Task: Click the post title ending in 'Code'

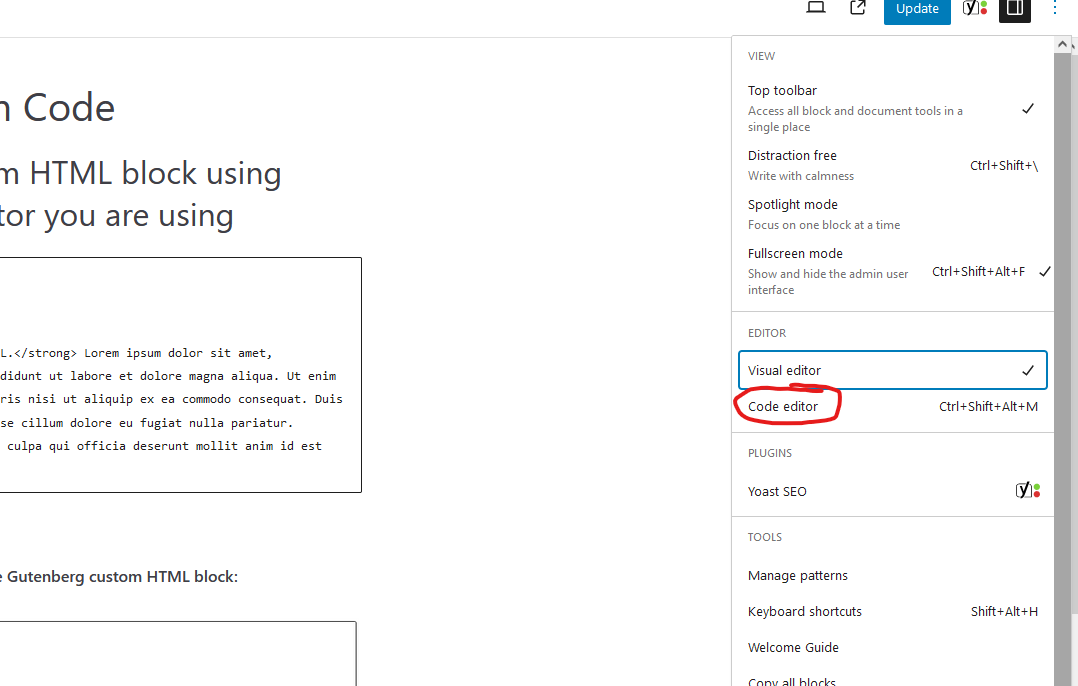Action: point(57,108)
